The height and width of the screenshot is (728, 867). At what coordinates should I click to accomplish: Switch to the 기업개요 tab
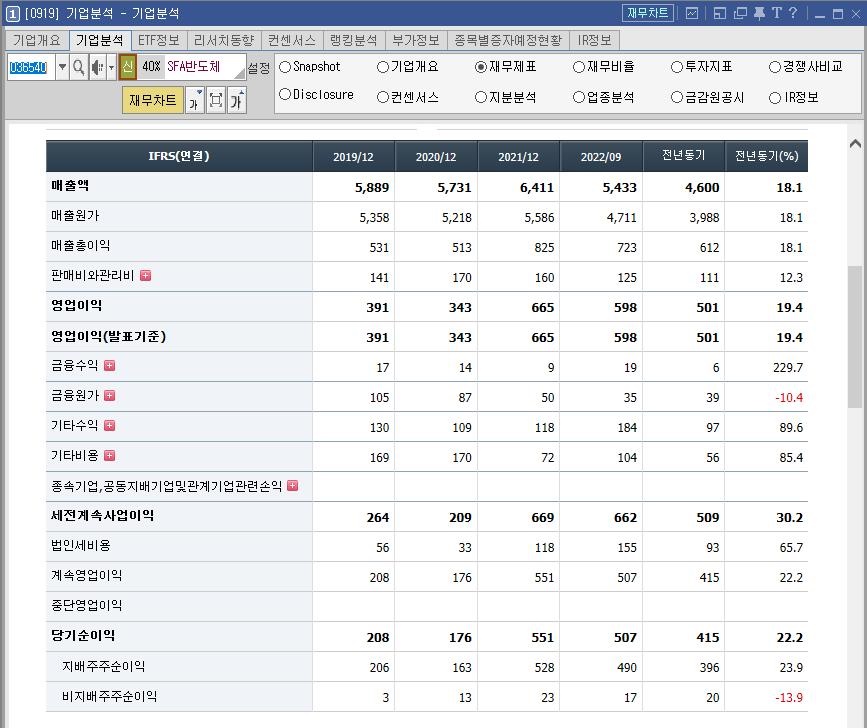[x=36, y=40]
